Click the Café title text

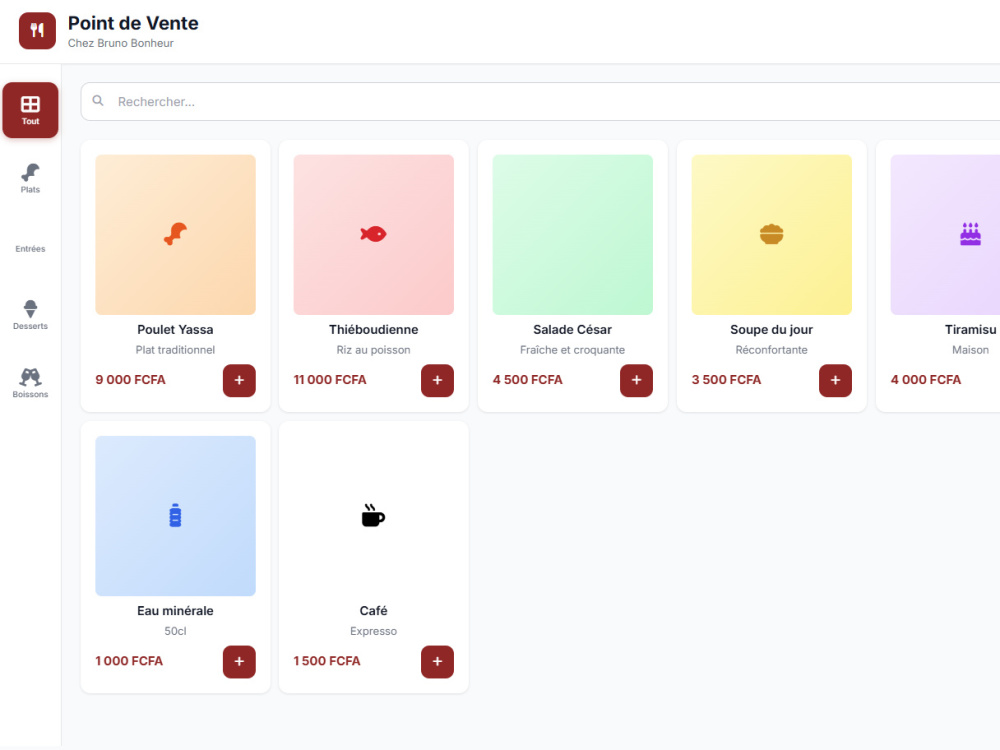point(374,611)
